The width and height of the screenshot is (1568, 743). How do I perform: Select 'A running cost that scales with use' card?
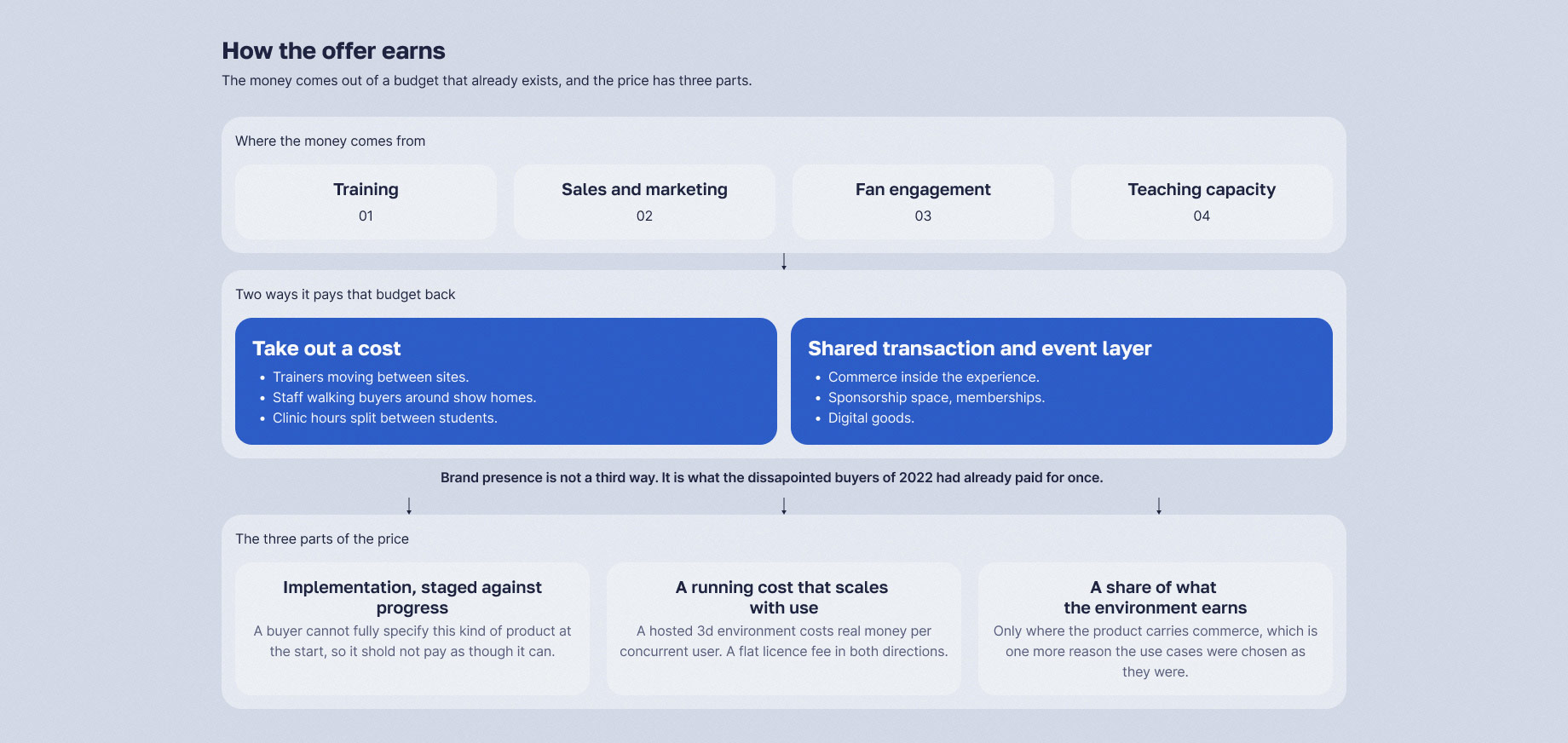click(784, 629)
